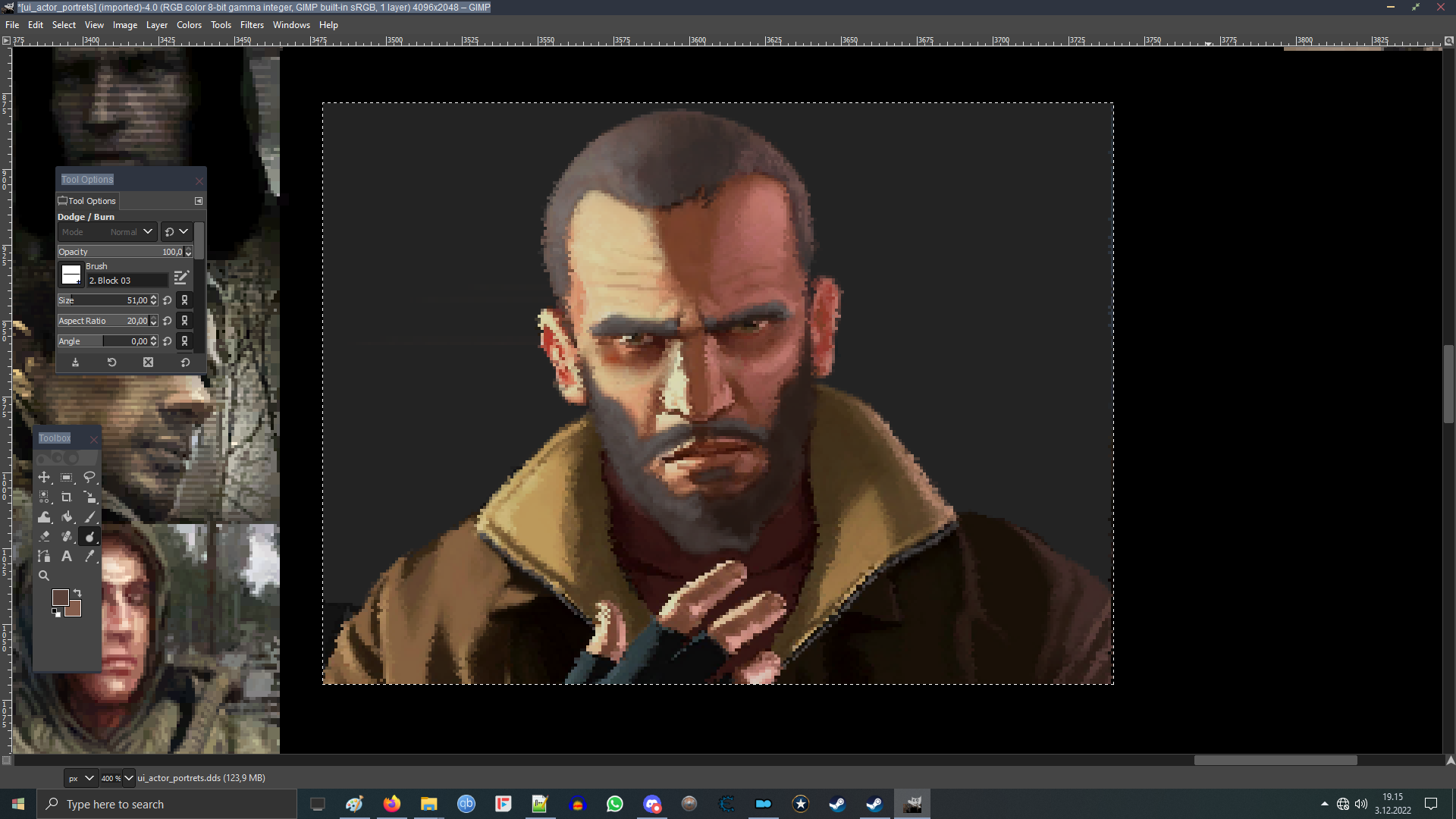1456x819 pixels.
Task: Restore a tool preset in Tool Options
Action: tap(111, 362)
